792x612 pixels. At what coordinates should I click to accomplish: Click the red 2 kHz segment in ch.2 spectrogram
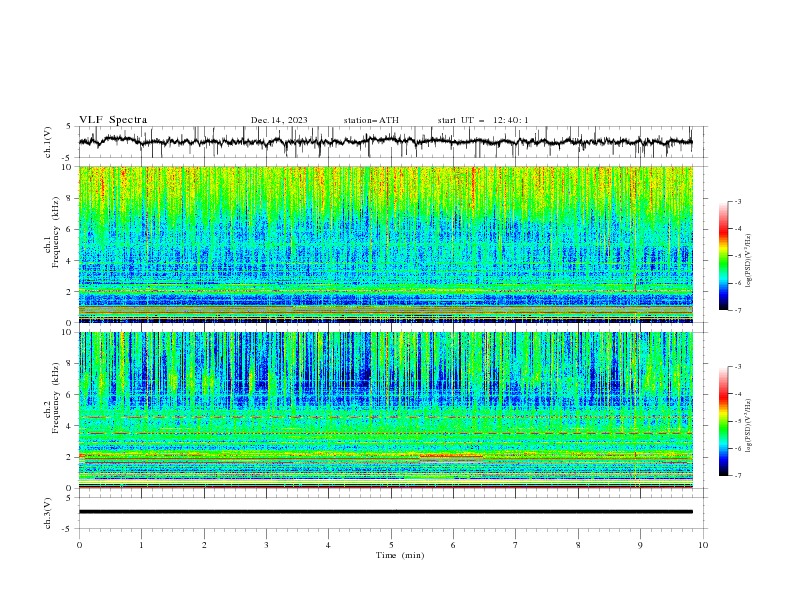point(451,456)
